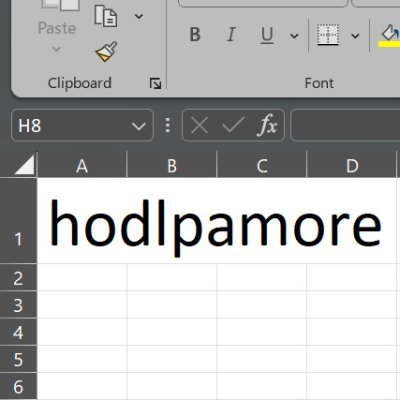The width and height of the screenshot is (400, 400).
Task: Toggle Italic formatting
Action: (231, 34)
